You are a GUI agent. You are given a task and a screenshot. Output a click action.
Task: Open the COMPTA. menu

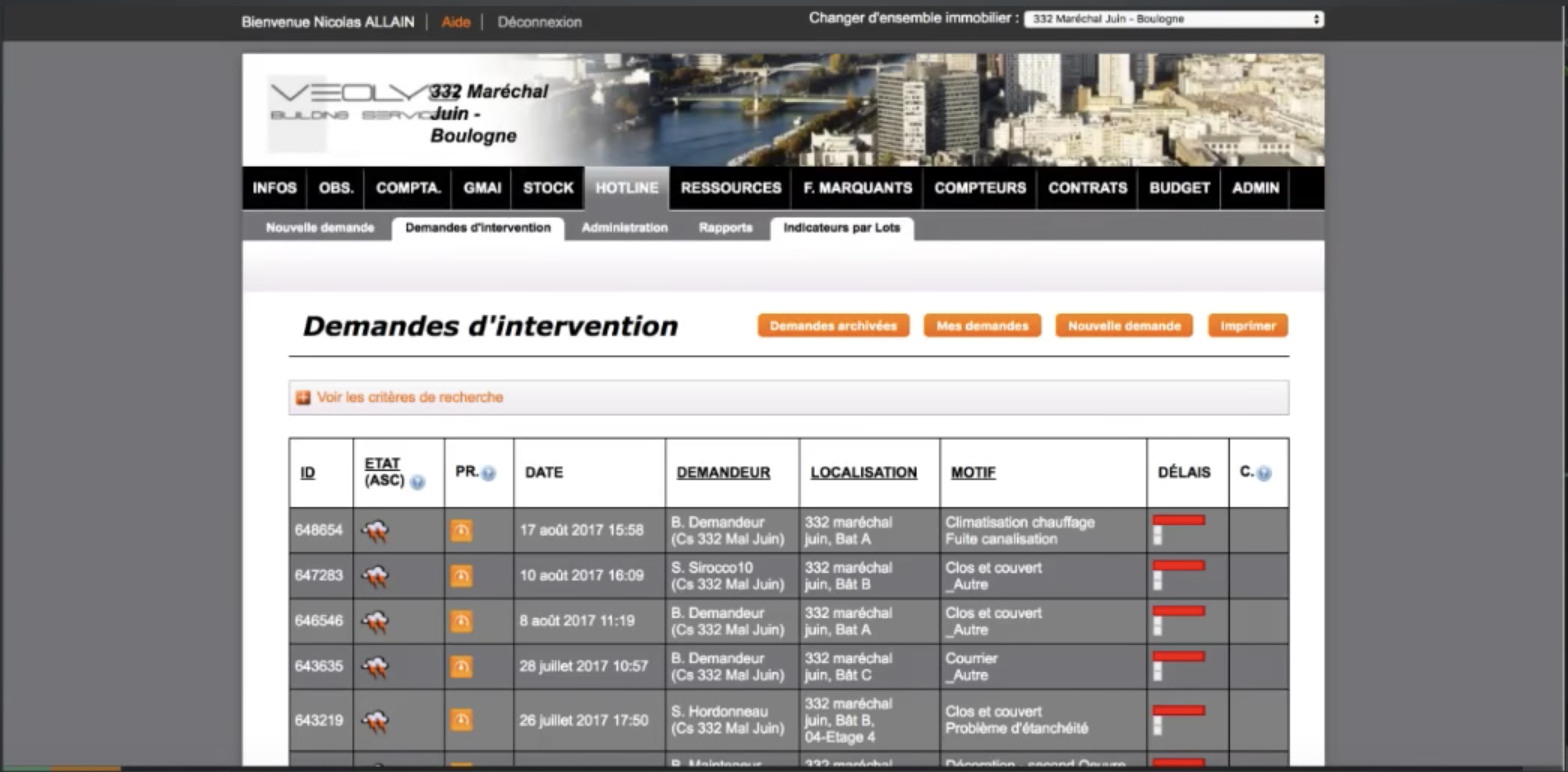(409, 188)
